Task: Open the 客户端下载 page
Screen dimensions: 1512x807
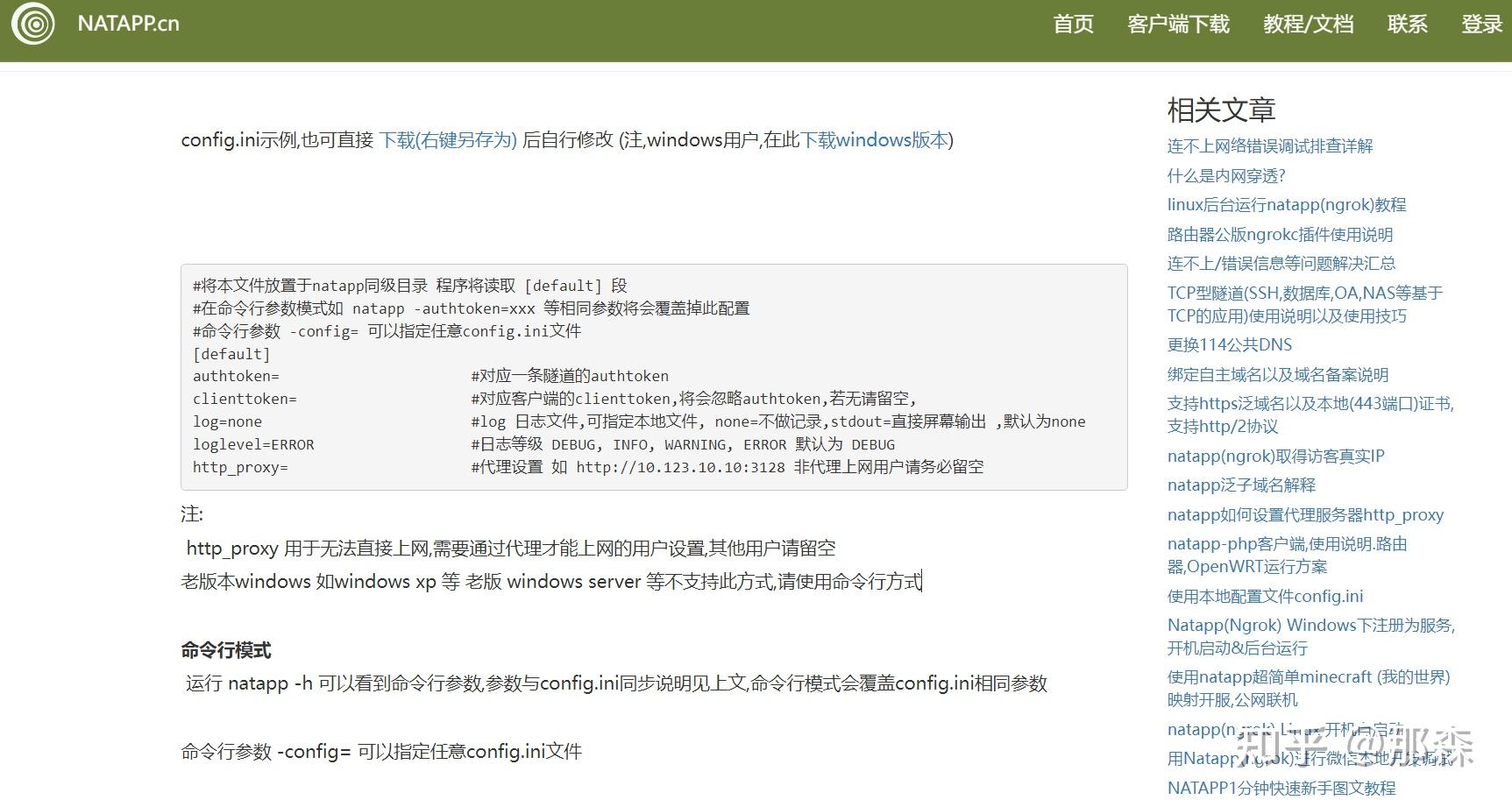Action: coord(1178,24)
